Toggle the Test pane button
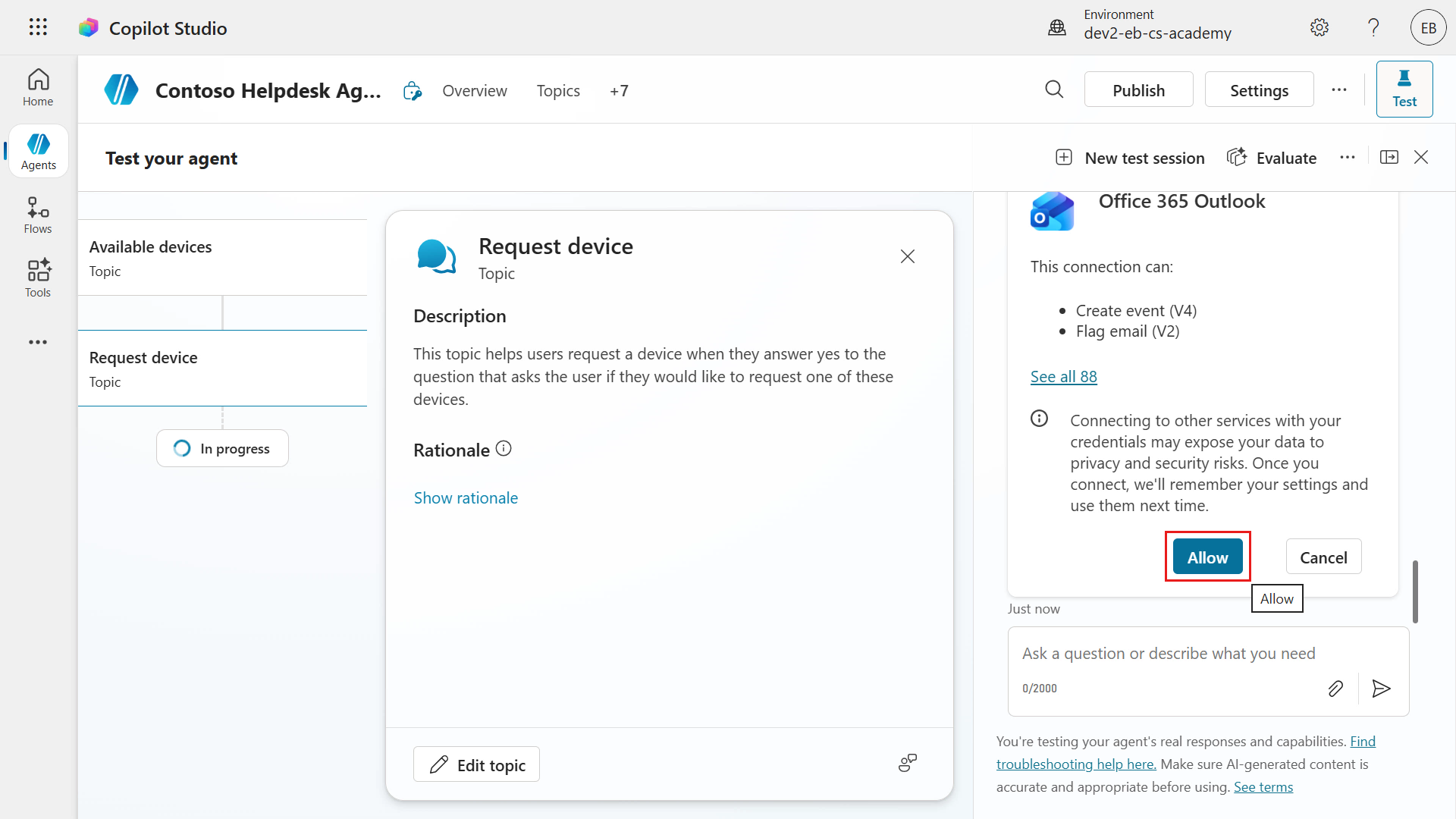 (x=1404, y=89)
